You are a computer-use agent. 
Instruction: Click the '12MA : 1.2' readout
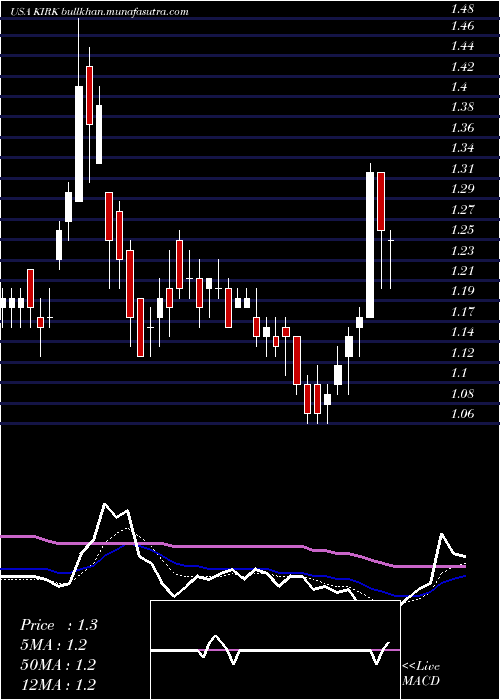coord(58,685)
